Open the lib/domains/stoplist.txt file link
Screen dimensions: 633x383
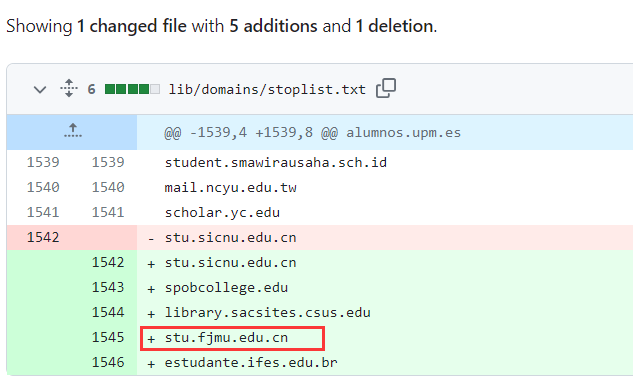click(267, 89)
